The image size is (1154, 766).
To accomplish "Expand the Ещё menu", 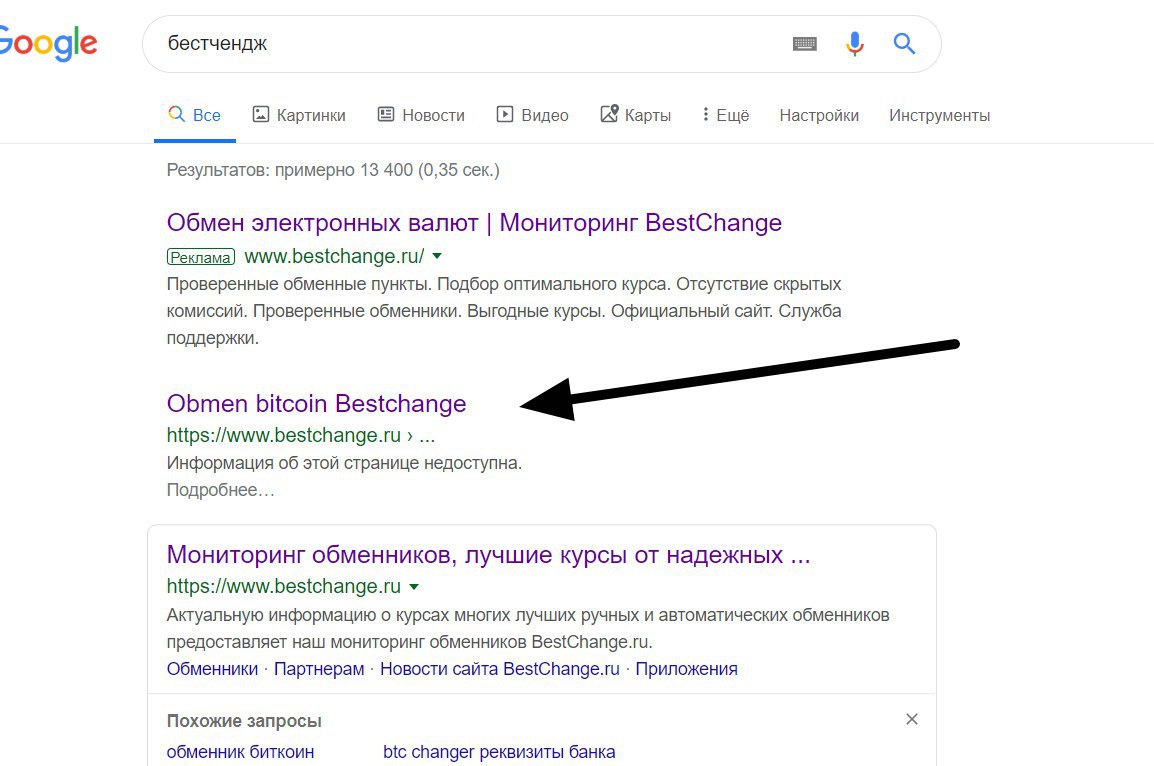I will coord(726,115).
